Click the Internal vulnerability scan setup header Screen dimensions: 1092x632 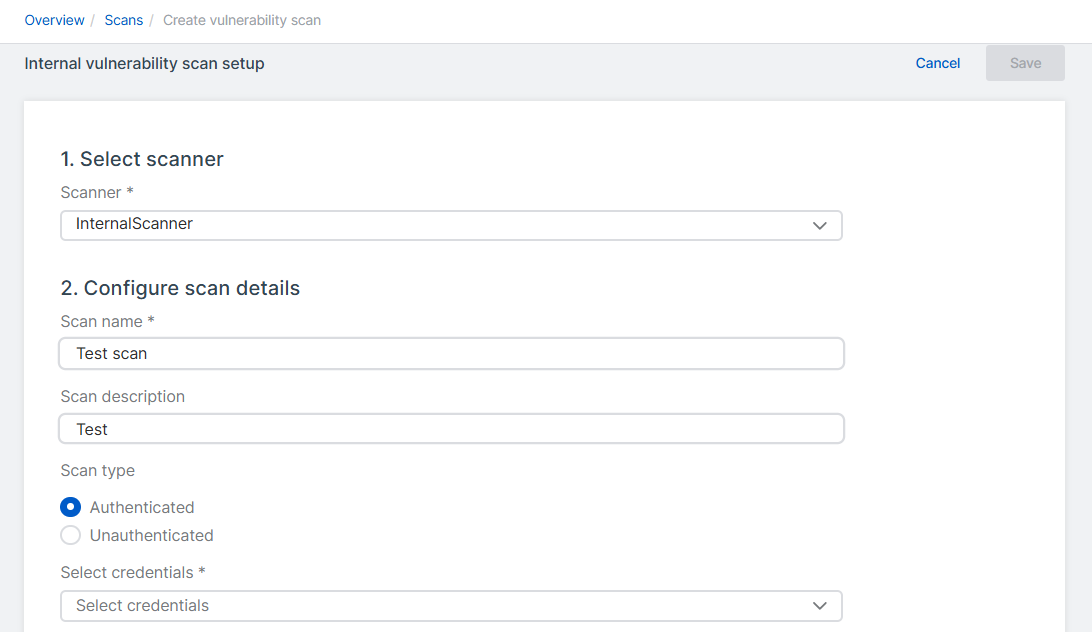144,63
